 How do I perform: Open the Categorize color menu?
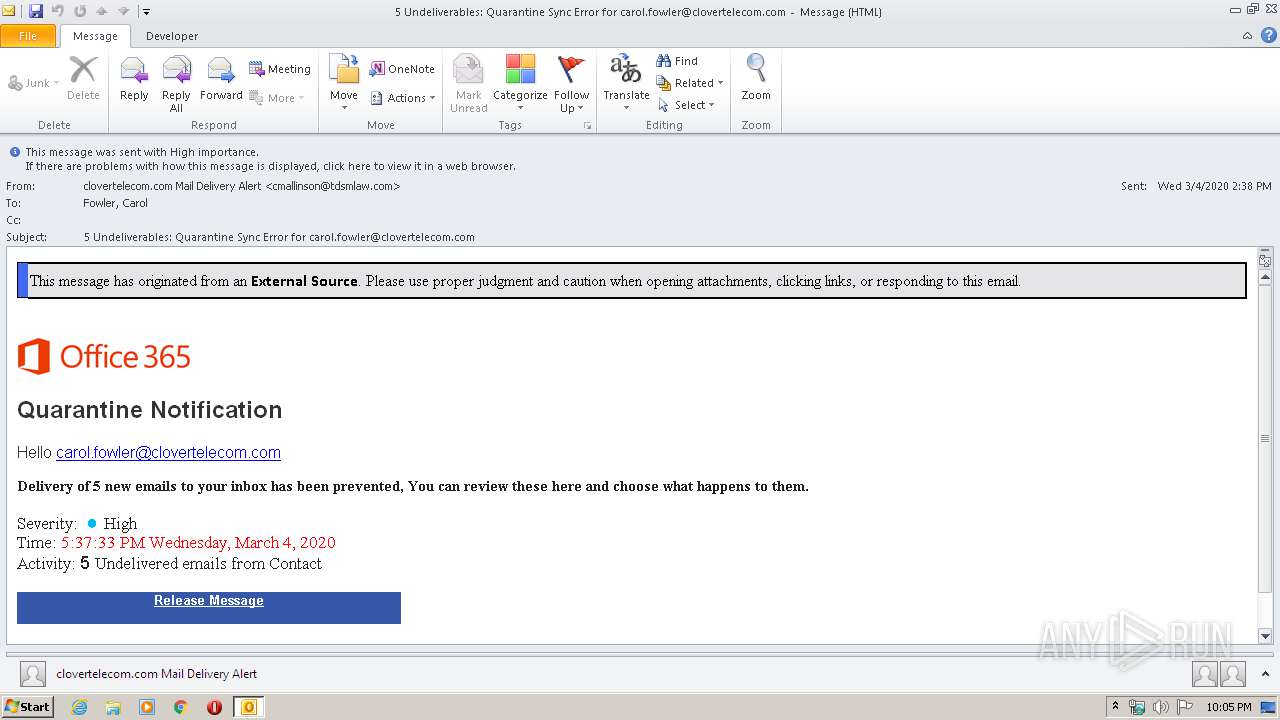click(x=520, y=84)
